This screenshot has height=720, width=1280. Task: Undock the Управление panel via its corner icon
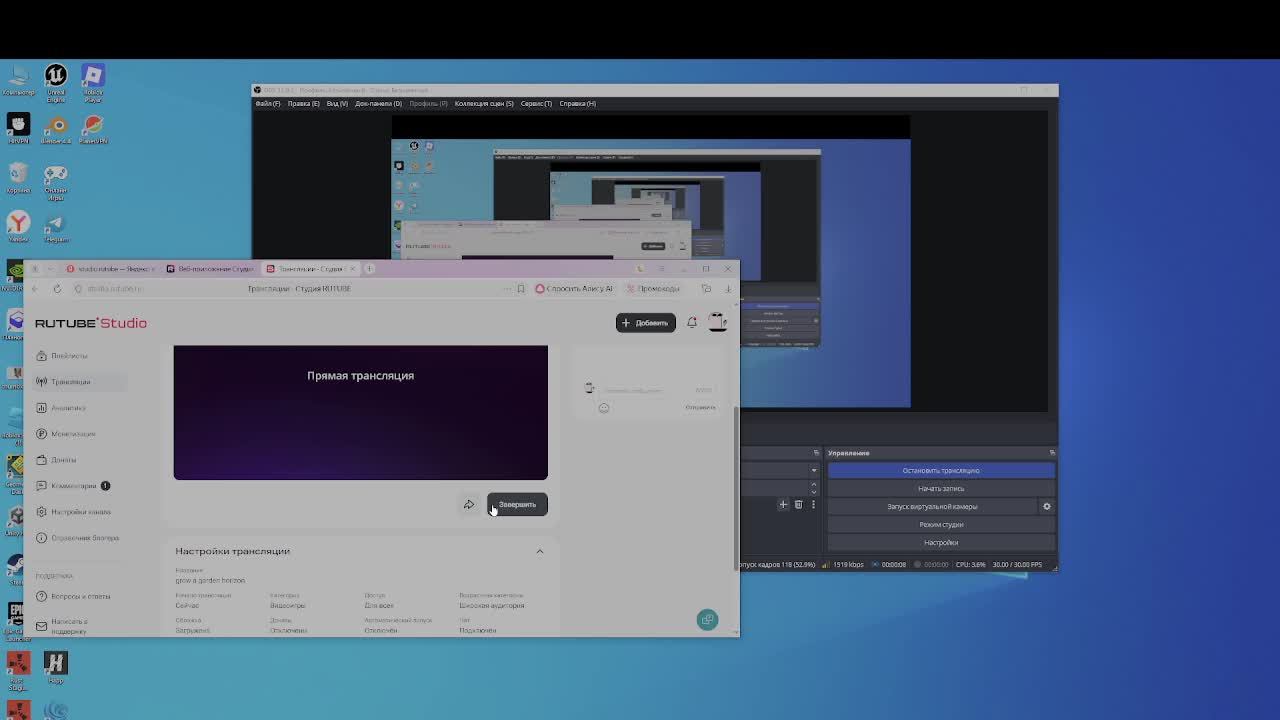coord(1051,453)
